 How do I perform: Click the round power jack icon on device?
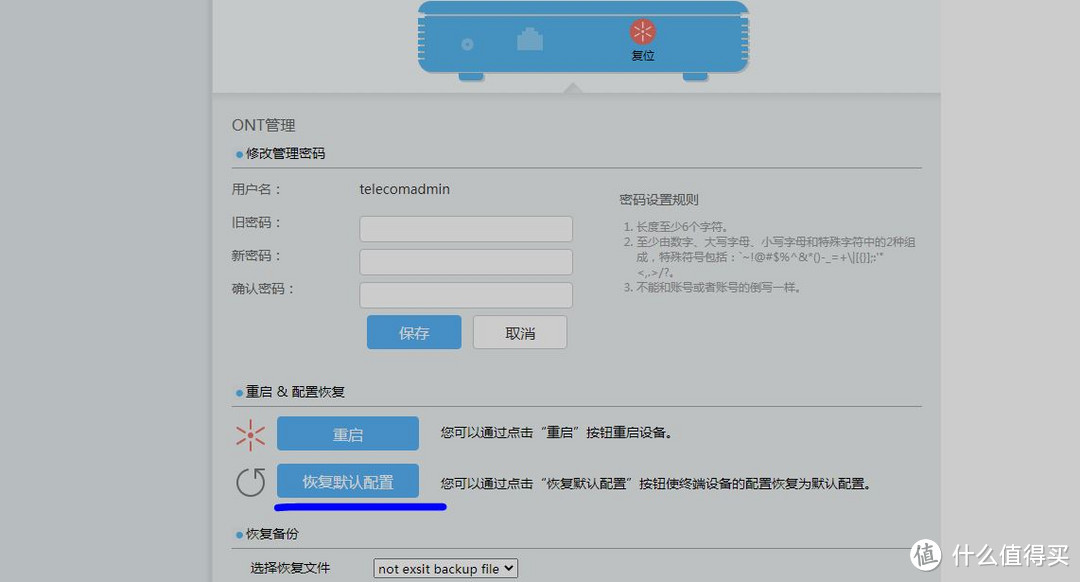click(467, 45)
